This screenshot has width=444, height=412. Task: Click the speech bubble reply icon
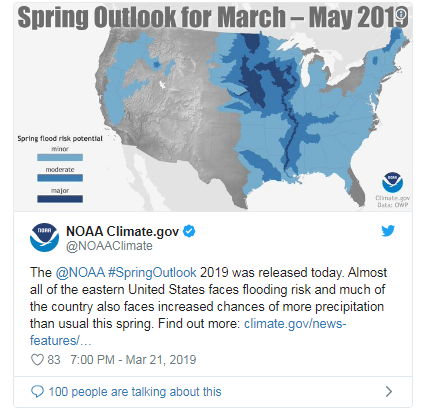coord(37,392)
